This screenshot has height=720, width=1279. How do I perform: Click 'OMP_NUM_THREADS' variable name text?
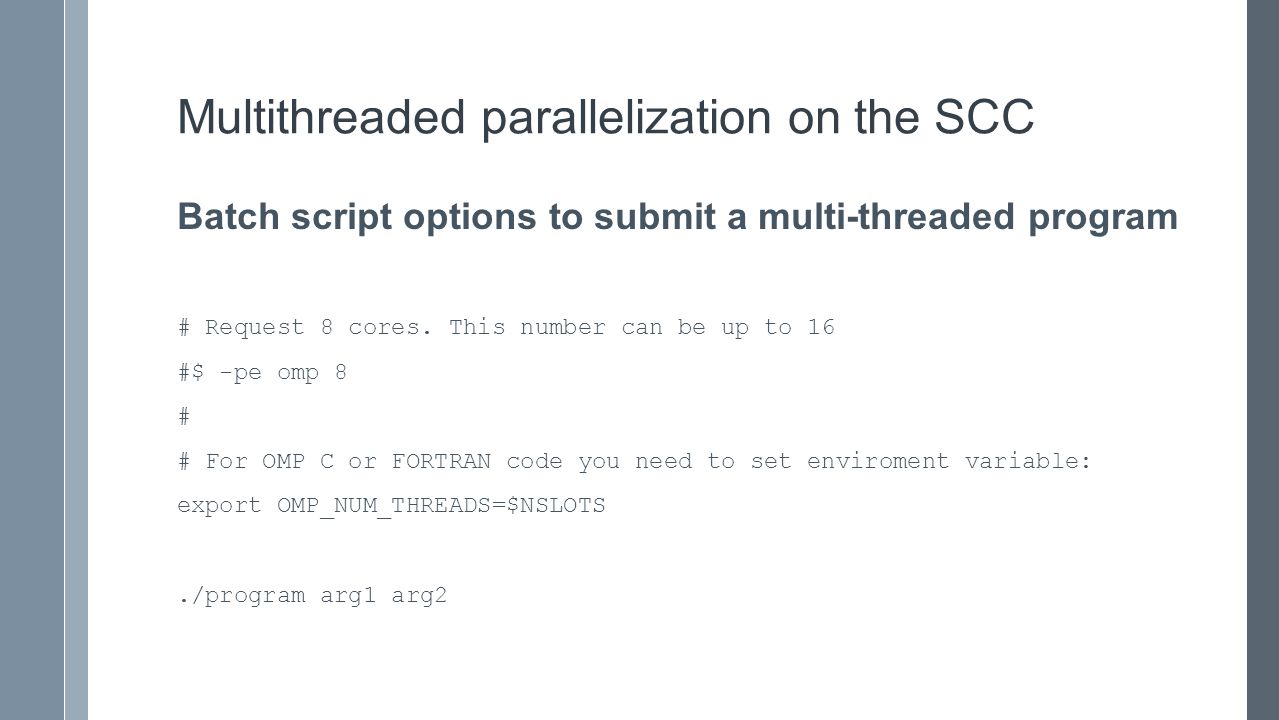click(x=384, y=506)
